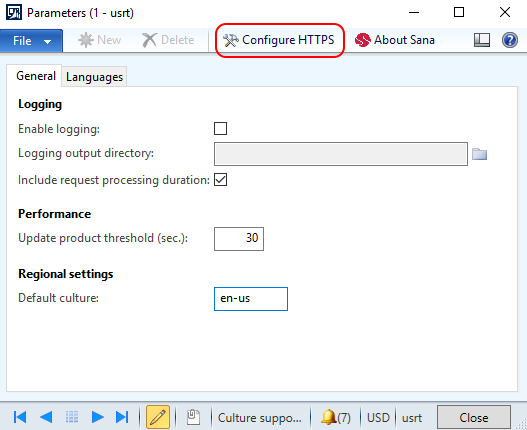Enable logging checkbox
Image resolution: width=527 pixels, height=430 pixels.
[220, 128]
